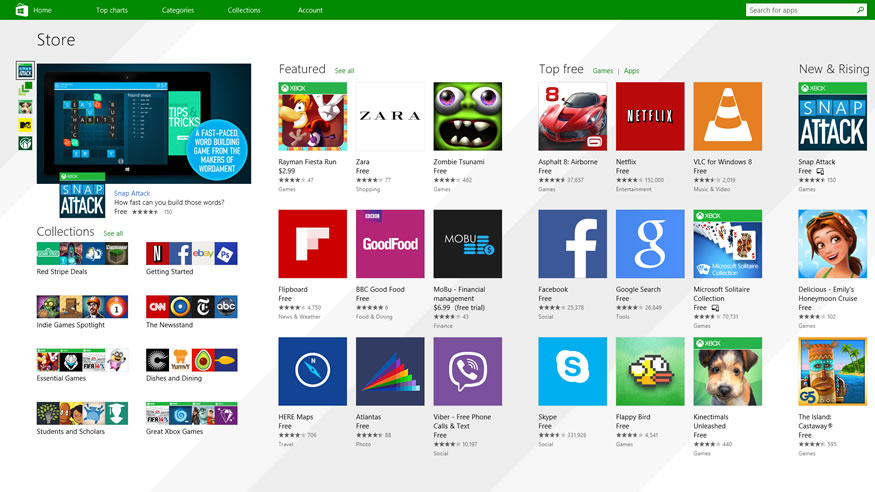Open Great Xbox Games collection
Viewport: 875px width, 492px height.
tap(191, 413)
